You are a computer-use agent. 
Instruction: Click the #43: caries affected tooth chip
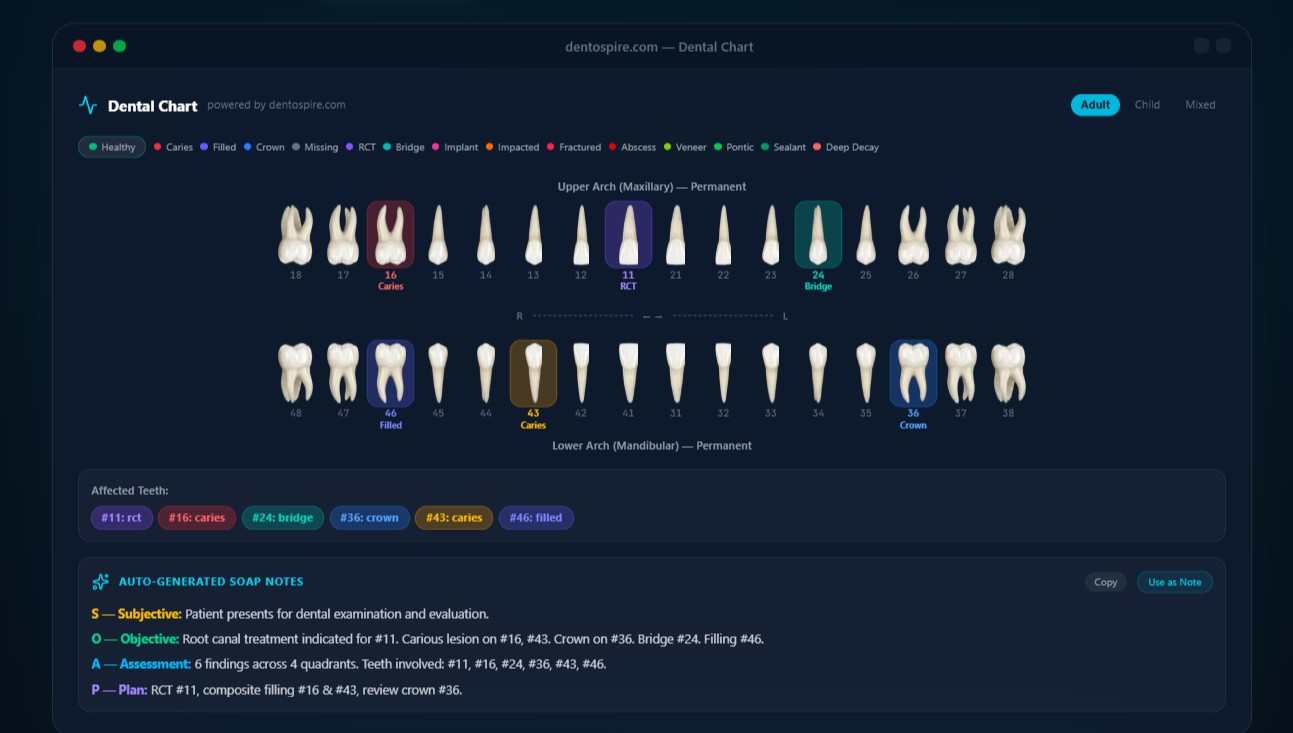[x=454, y=518]
